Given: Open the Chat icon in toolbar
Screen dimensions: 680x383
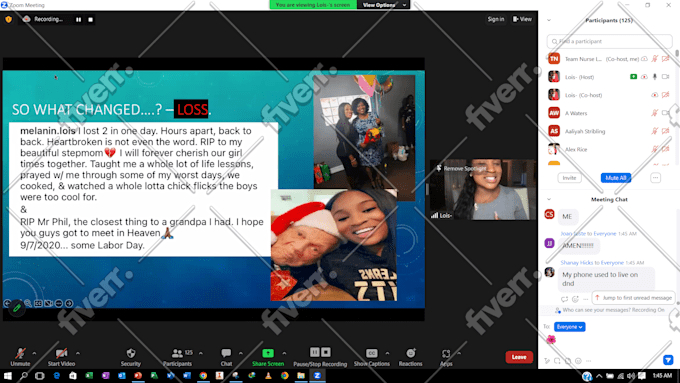Looking at the screenshot, I should point(226,353).
